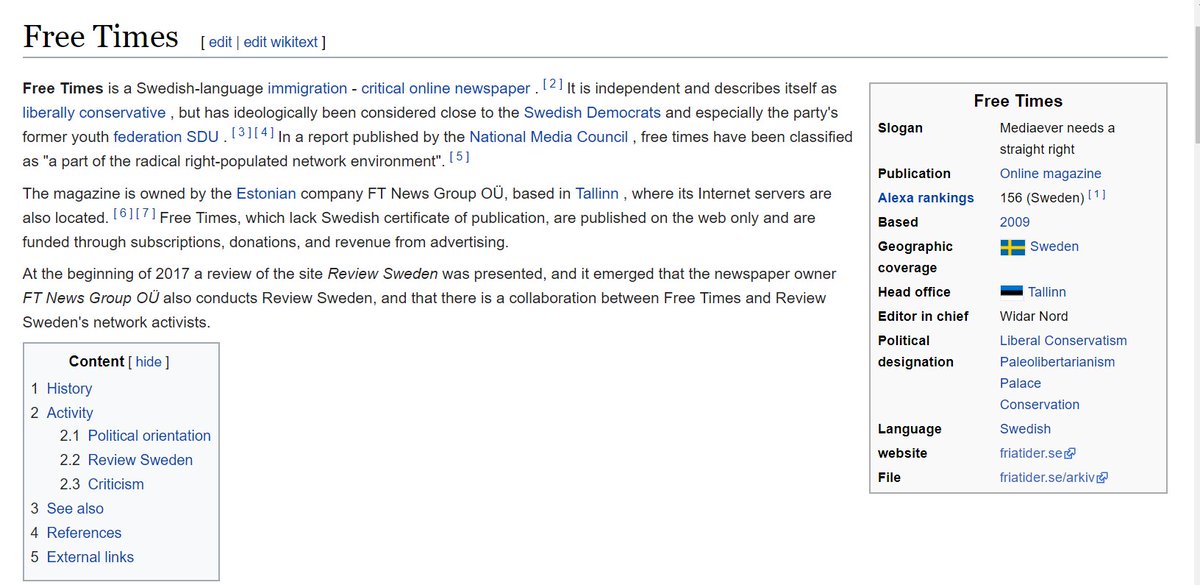Click reference [7] superscript
The height and width of the screenshot is (585, 1200).
(x=144, y=214)
